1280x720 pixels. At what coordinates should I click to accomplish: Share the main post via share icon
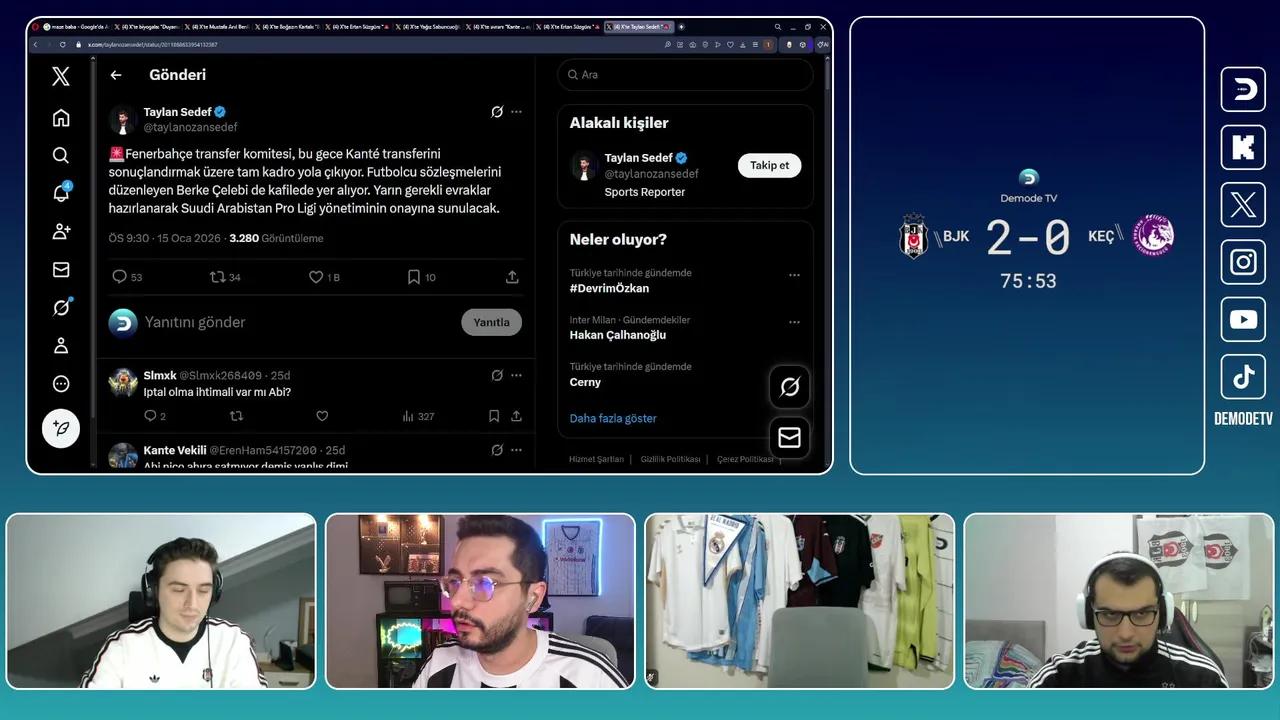(x=512, y=277)
